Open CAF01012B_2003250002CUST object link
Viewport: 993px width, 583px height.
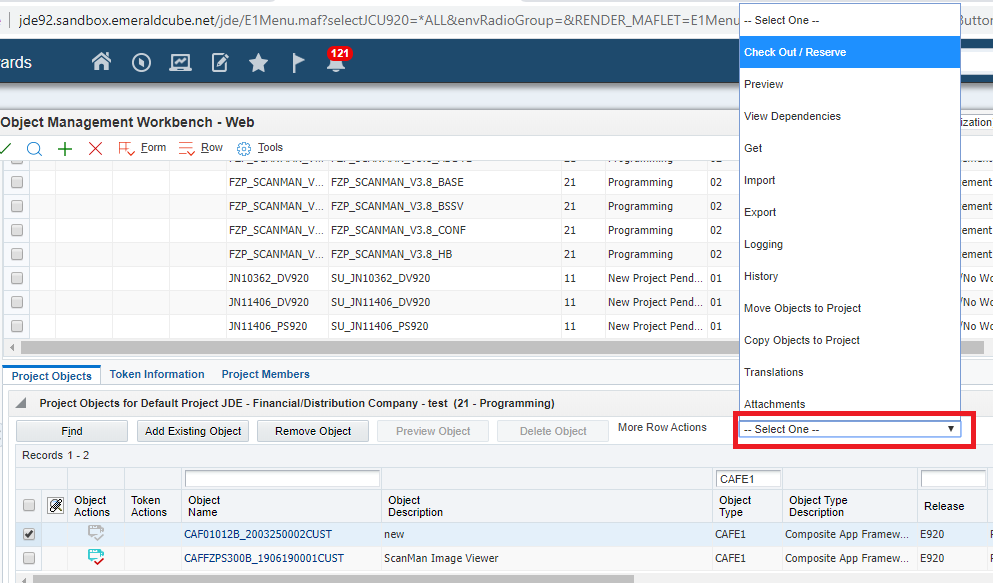coord(258,534)
